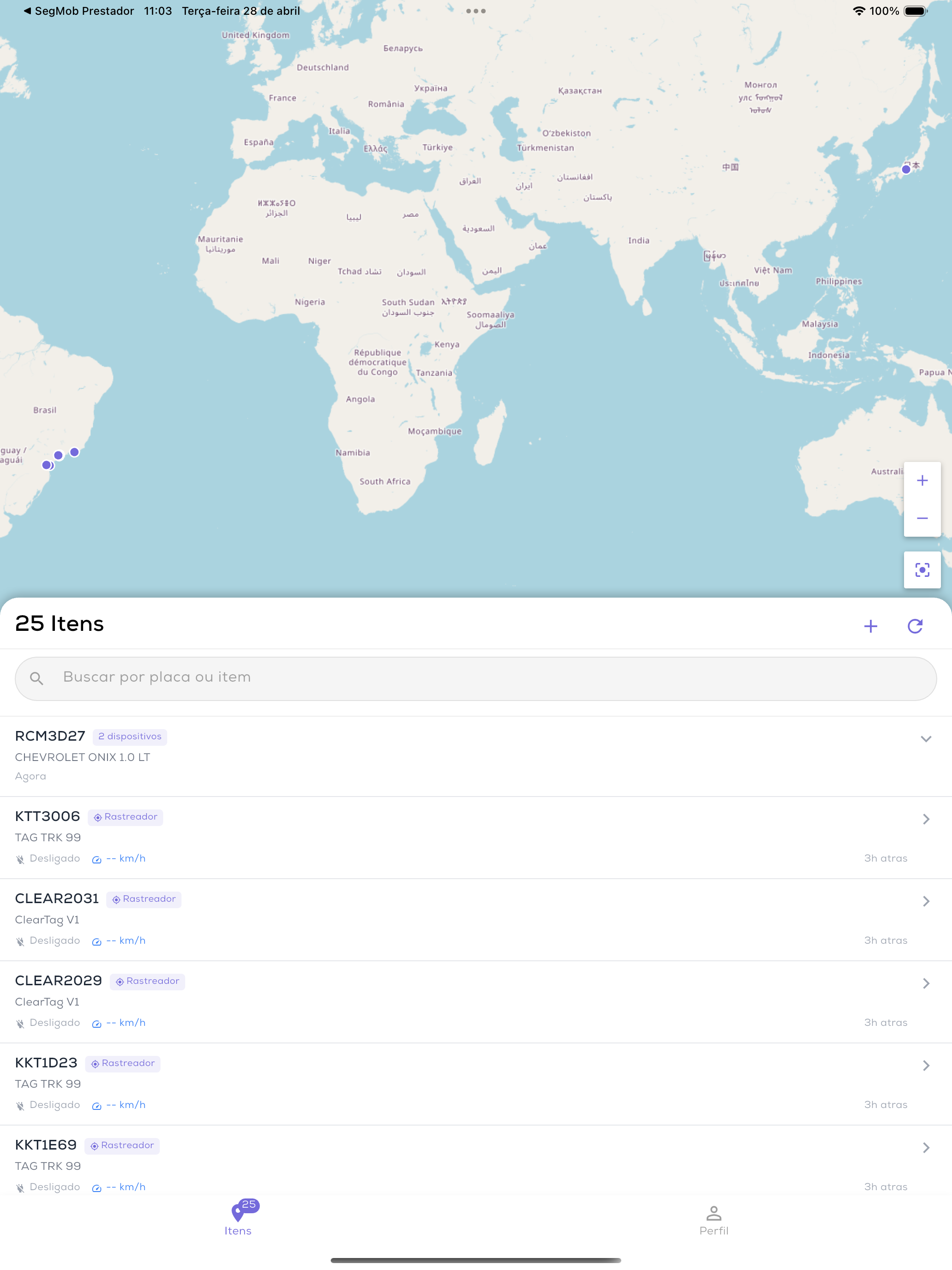Tap the battery status icon

point(915,11)
